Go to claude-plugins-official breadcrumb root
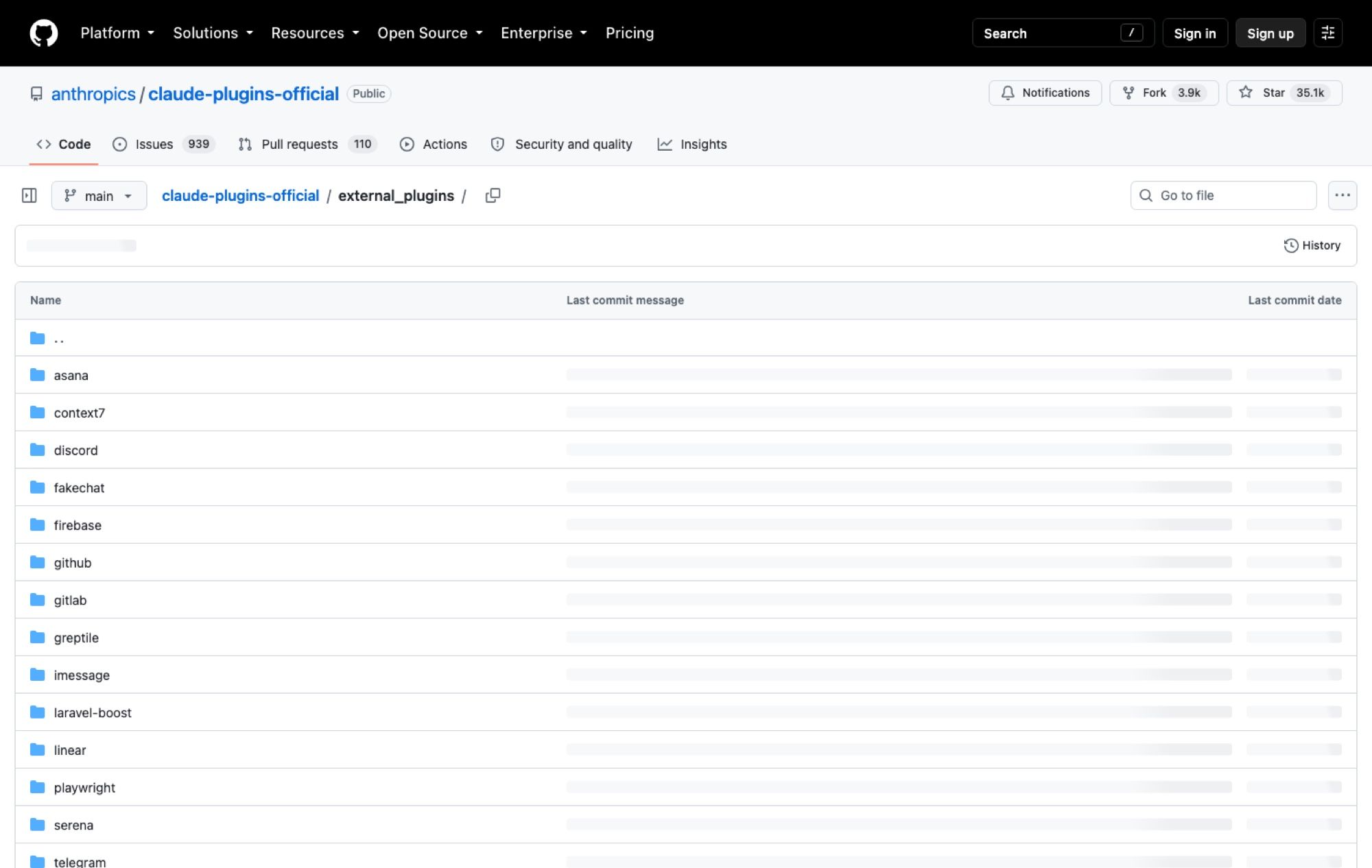The image size is (1372, 868). (x=240, y=195)
